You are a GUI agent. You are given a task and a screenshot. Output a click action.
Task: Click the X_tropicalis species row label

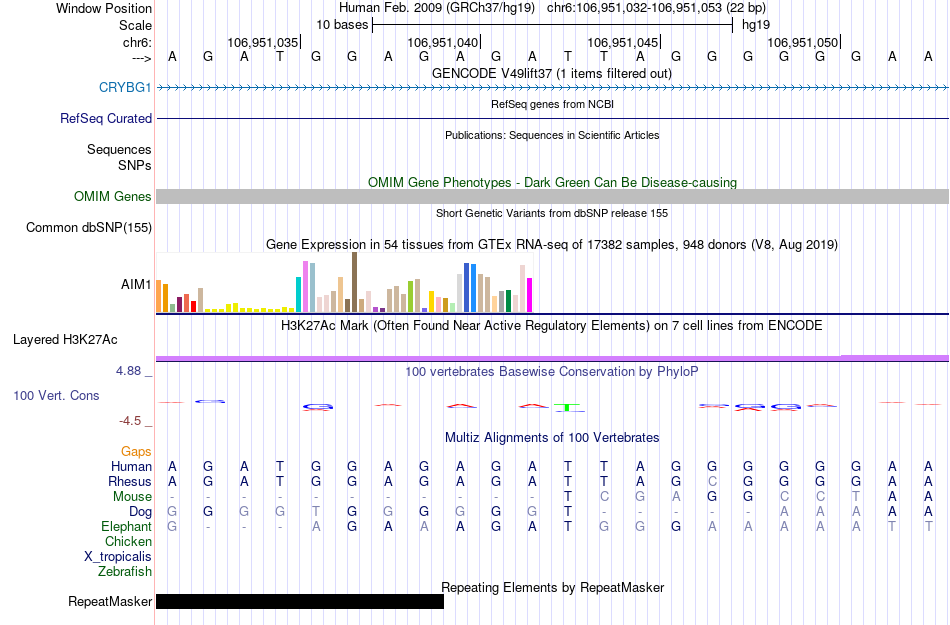[x=118, y=557]
